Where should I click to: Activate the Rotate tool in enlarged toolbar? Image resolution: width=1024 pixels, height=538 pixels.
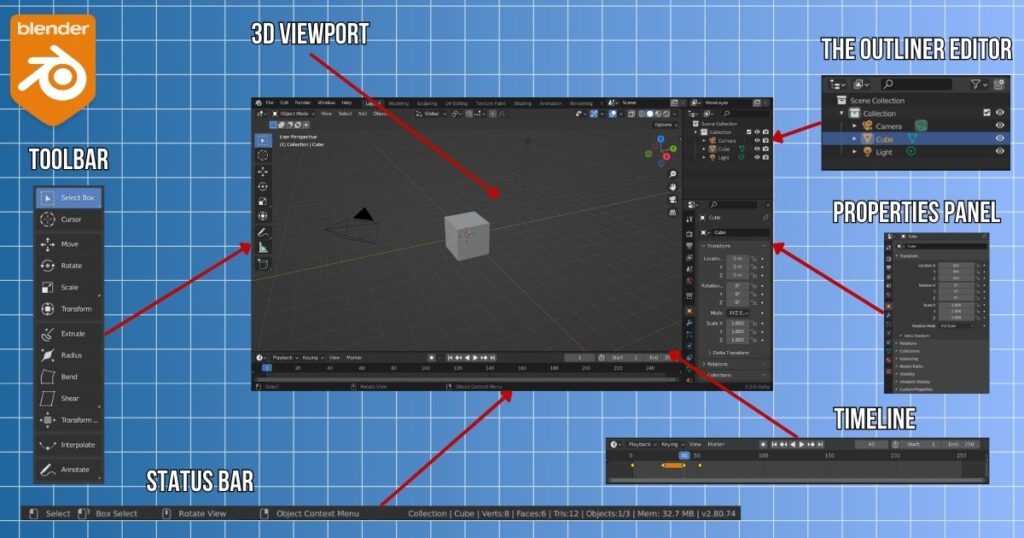tap(69, 266)
